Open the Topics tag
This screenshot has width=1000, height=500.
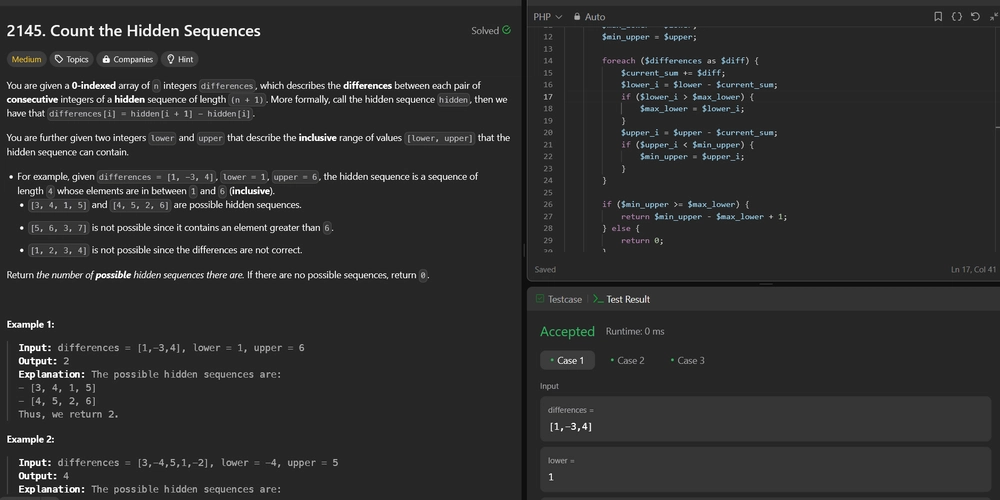[x=71, y=59]
